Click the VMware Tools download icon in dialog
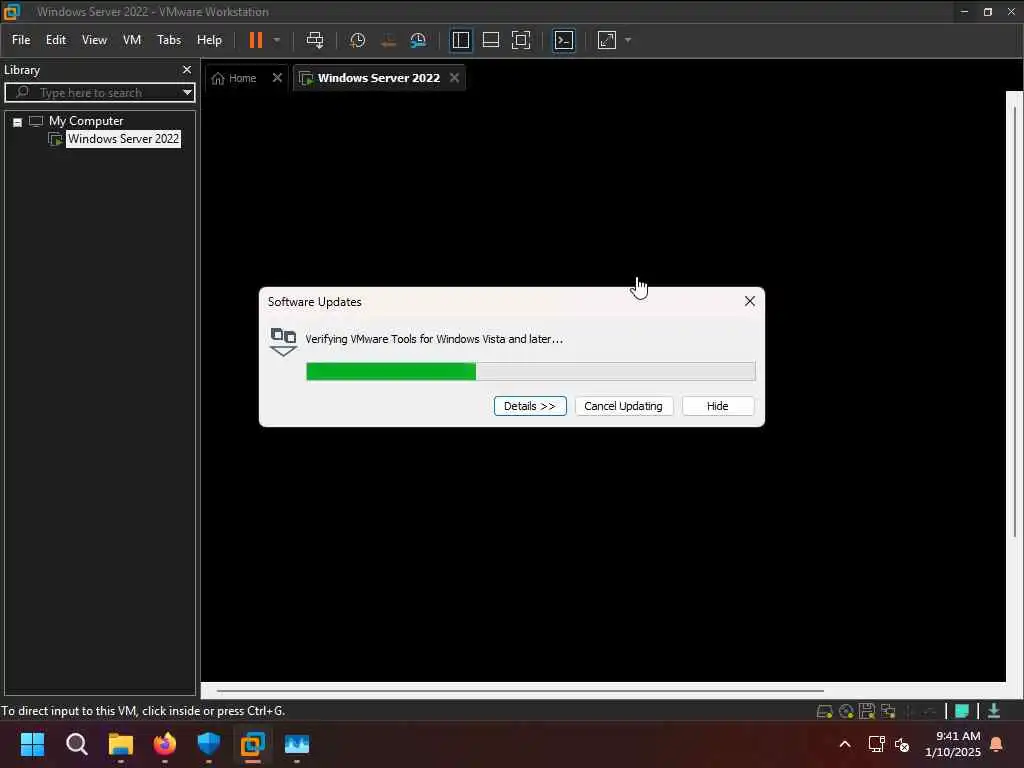Viewport: 1024px width, 768px height. (283, 342)
